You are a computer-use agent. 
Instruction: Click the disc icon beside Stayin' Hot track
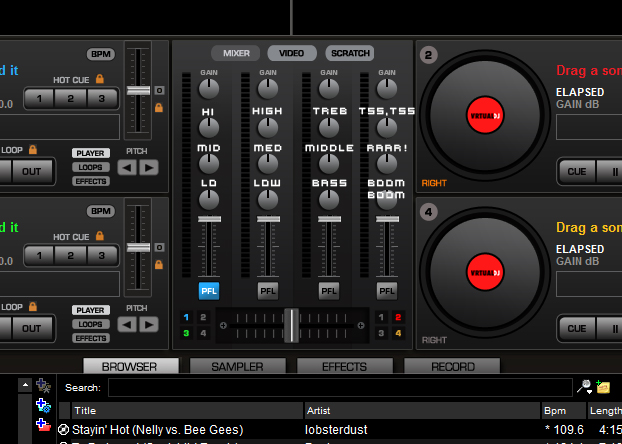tap(63, 429)
